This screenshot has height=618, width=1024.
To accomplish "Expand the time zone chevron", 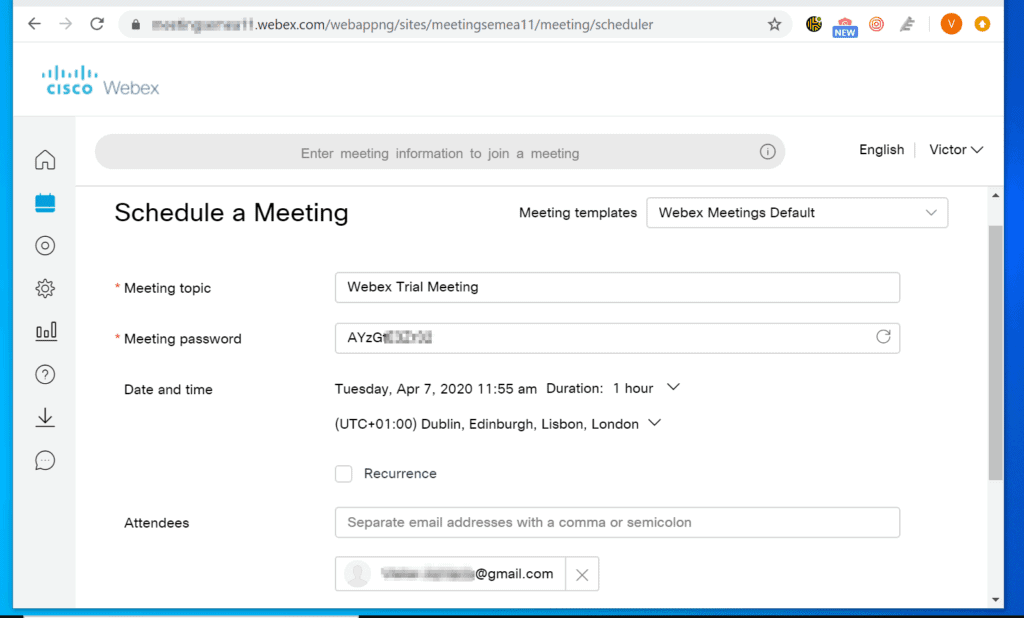I will point(654,423).
